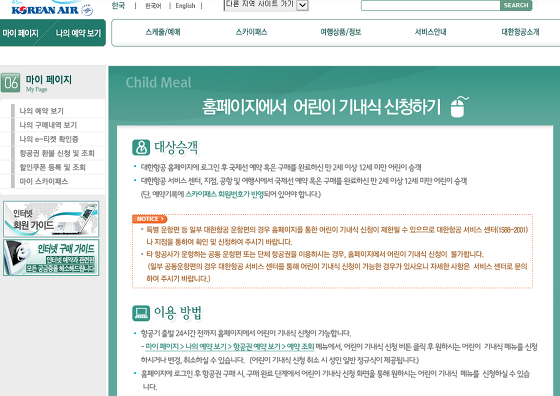Open the 스카이패스 menu
The image size is (560, 396).
point(251,32)
